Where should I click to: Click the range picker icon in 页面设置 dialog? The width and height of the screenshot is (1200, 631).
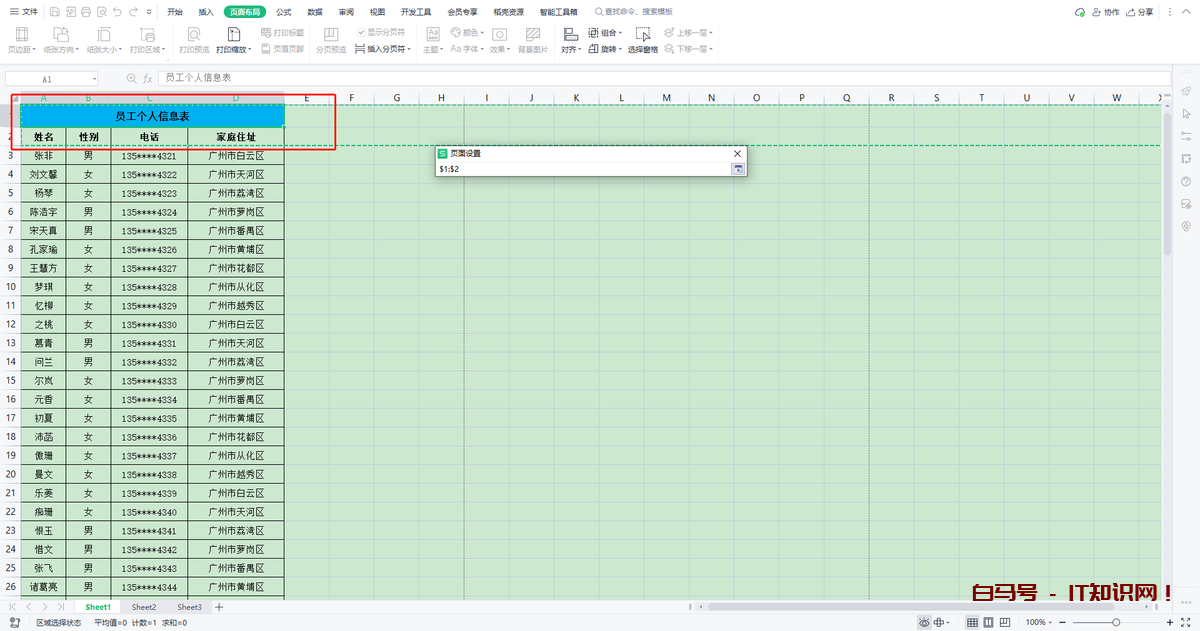pyautogui.click(x=738, y=169)
